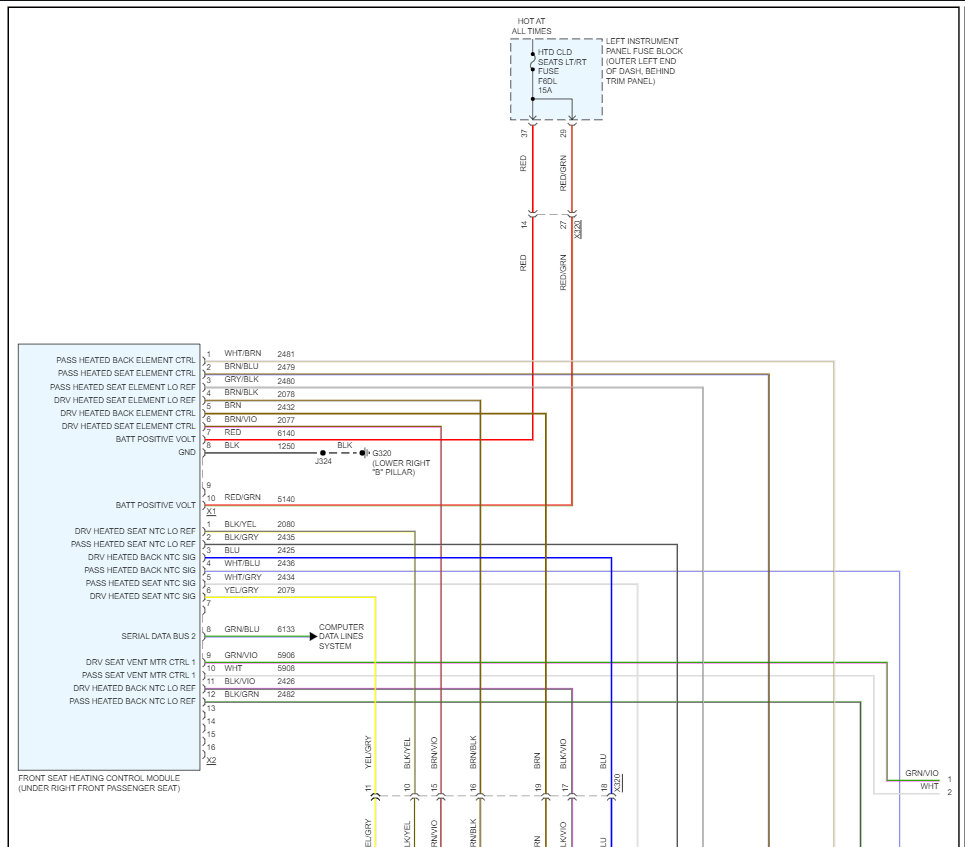Viewport: 965px width, 847px height.
Task: Select 'PASS SEAT VENT MTR CTRL 1'
Action: (x=138, y=675)
